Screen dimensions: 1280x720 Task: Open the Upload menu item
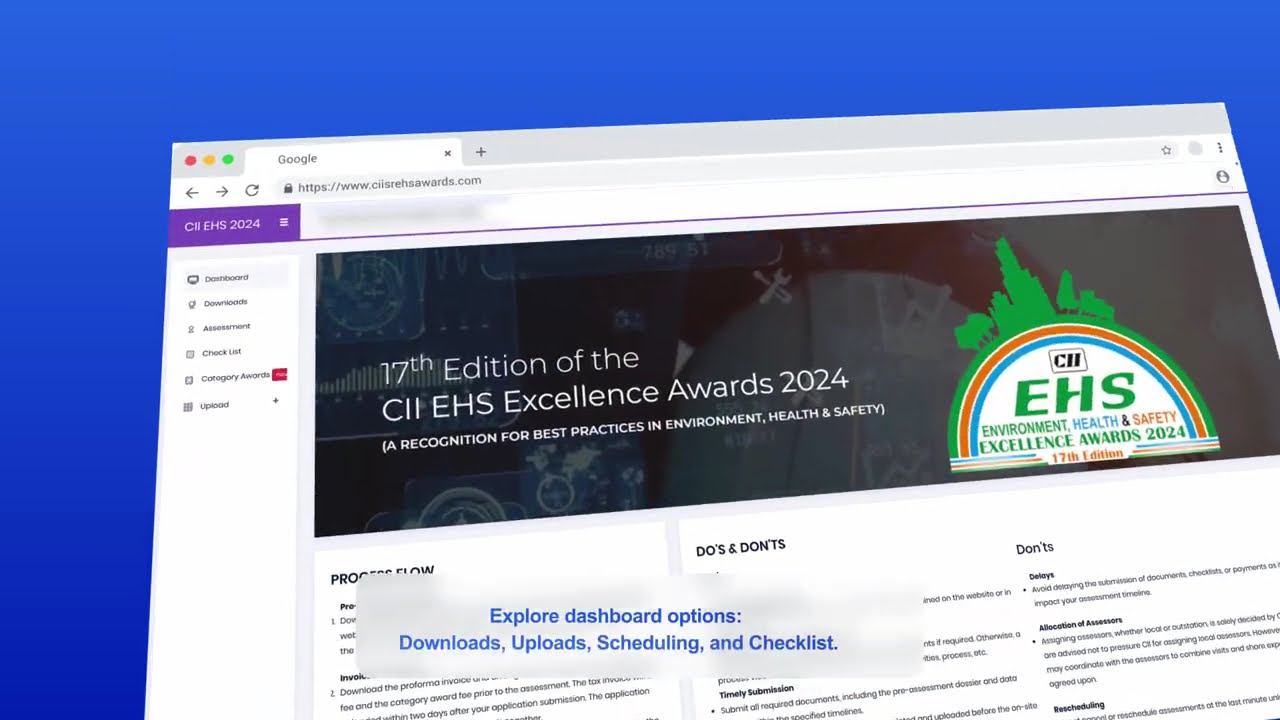pyautogui.click(x=214, y=405)
